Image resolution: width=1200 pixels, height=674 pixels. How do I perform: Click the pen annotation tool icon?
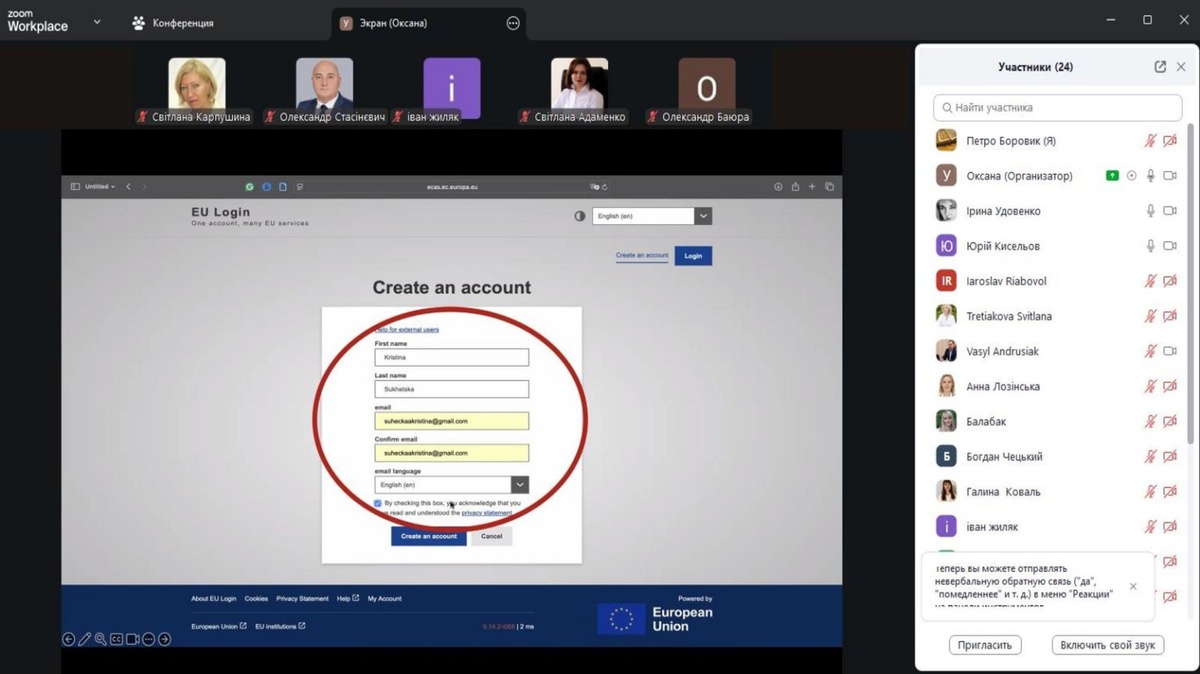coord(85,639)
